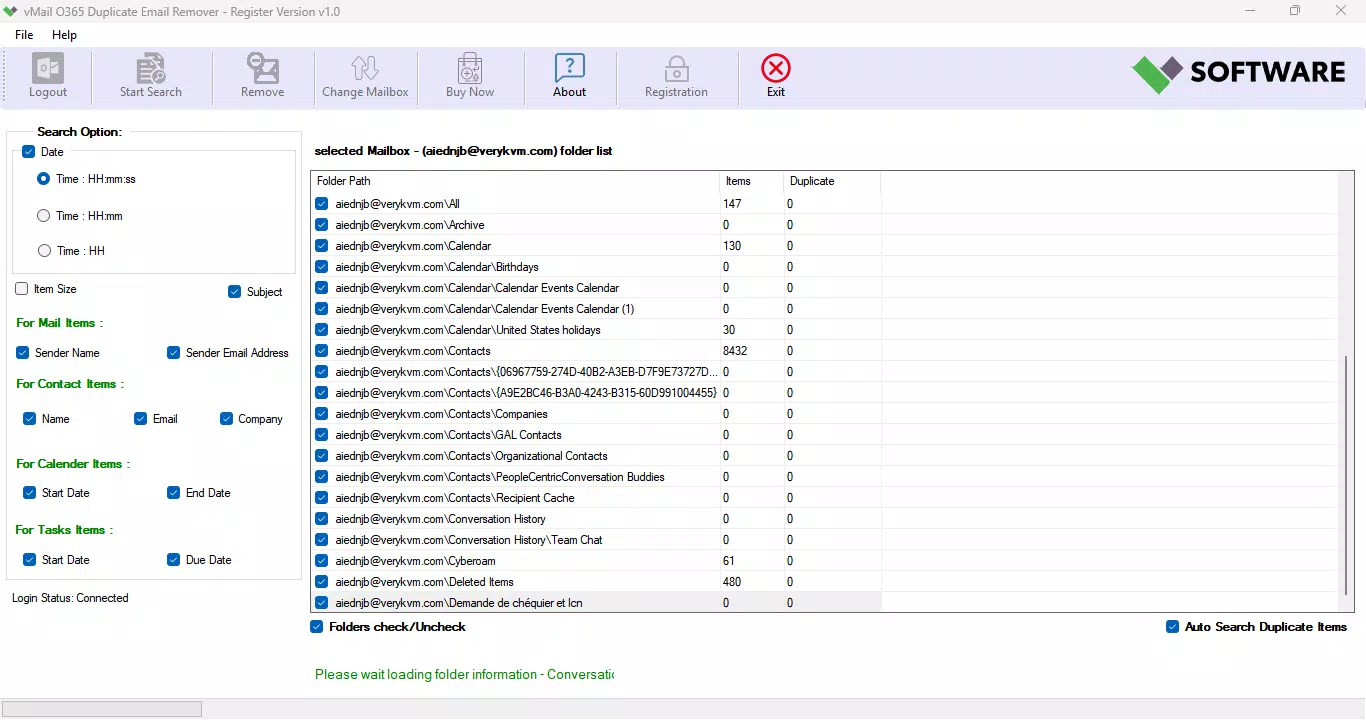
Task: Click the Duplicate column header
Action: point(832,181)
